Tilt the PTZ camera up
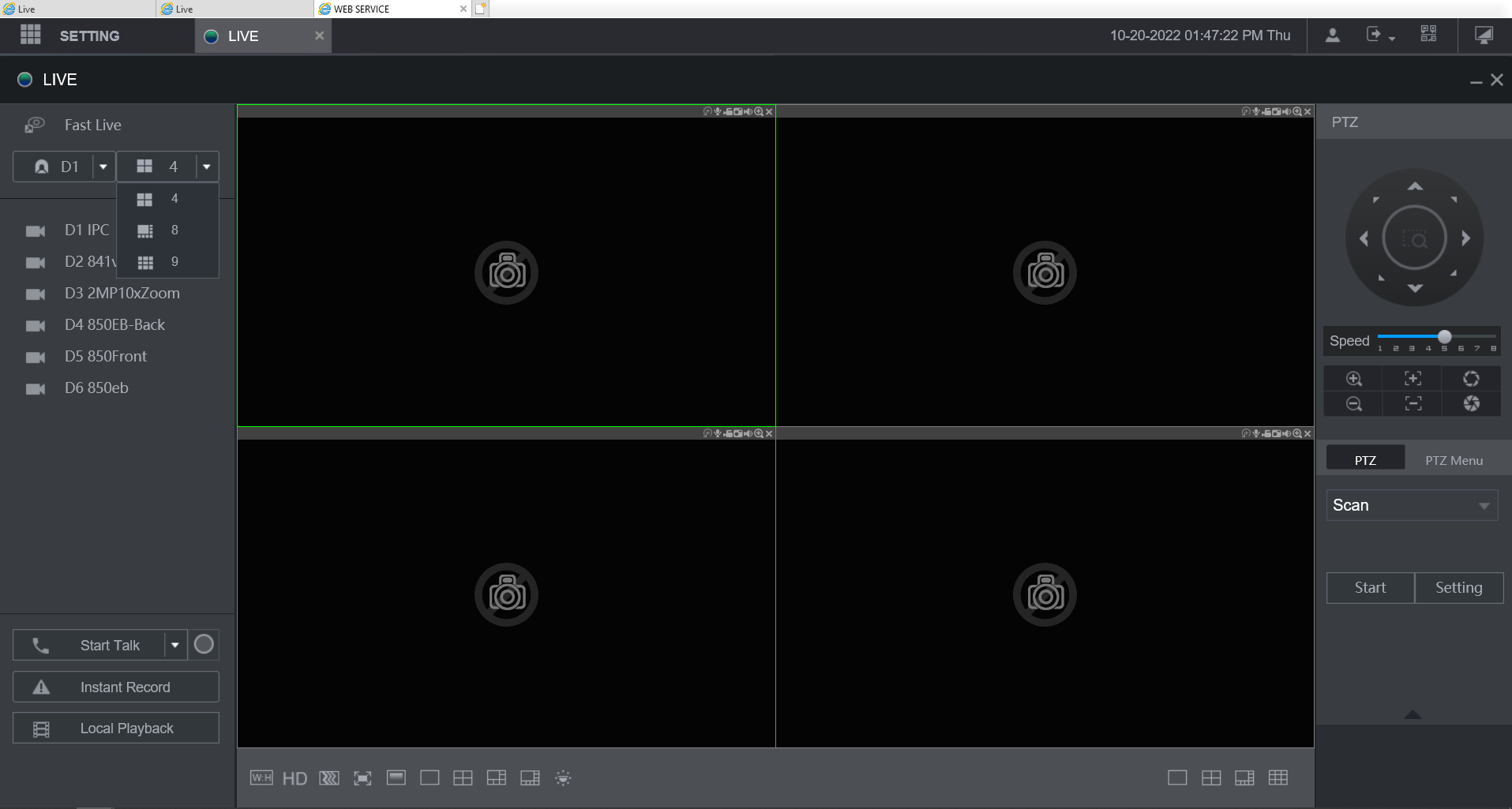This screenshot has width=1512, height=809. (x=1415, y=186)
